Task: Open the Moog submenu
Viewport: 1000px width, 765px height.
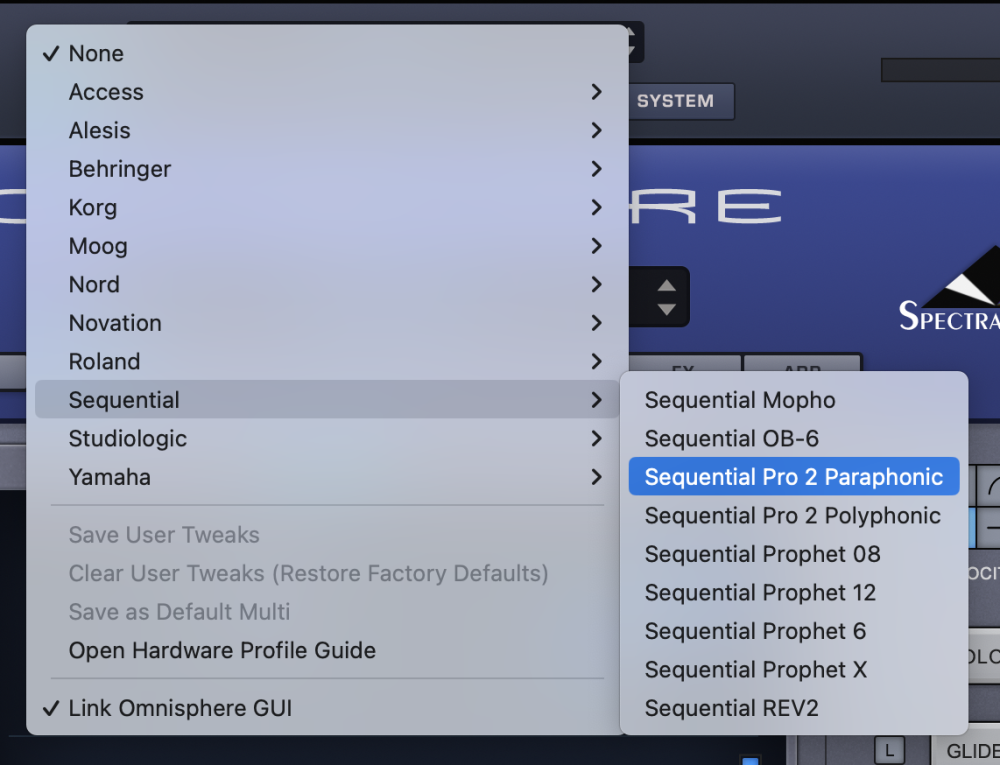Action: pos(98,246)
